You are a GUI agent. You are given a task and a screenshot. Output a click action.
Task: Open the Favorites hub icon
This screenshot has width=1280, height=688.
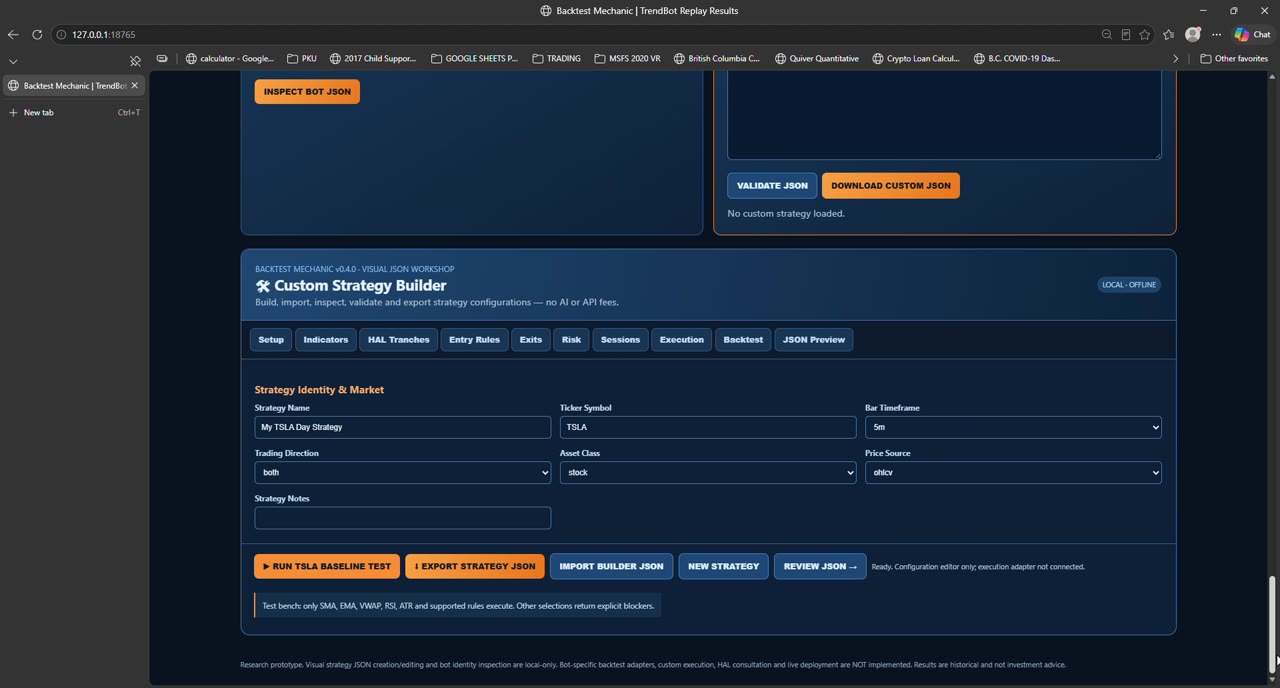[x=1169, y=34]
